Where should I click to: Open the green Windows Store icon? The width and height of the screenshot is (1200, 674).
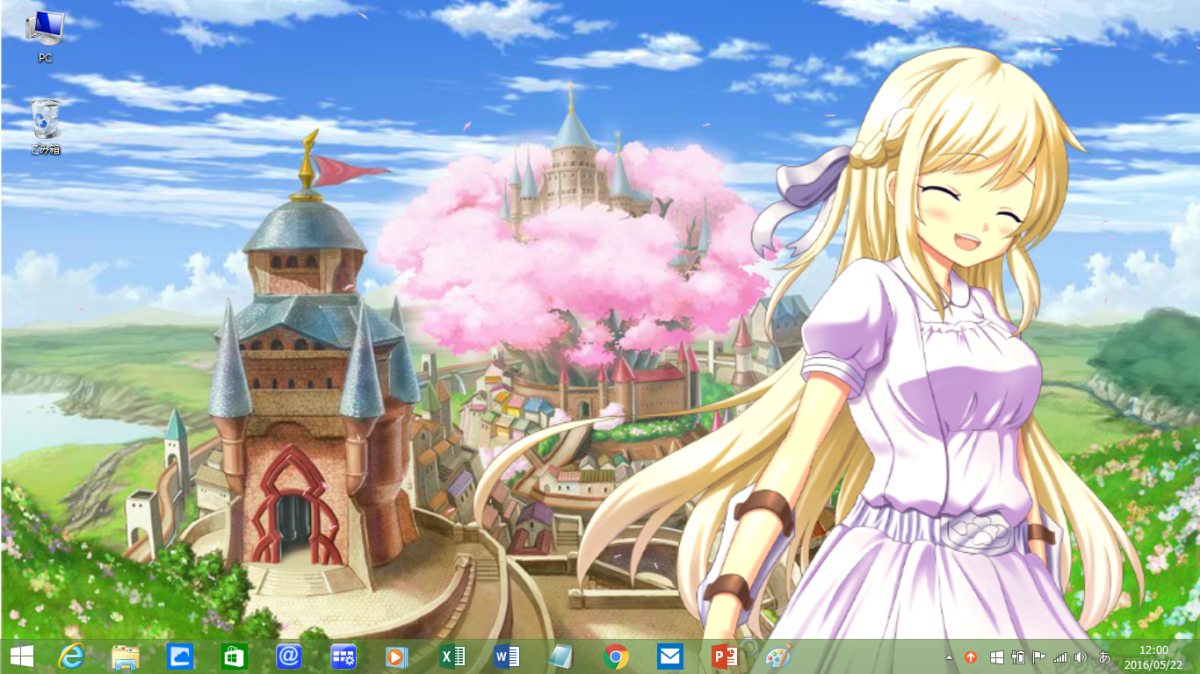coord(234,657)
